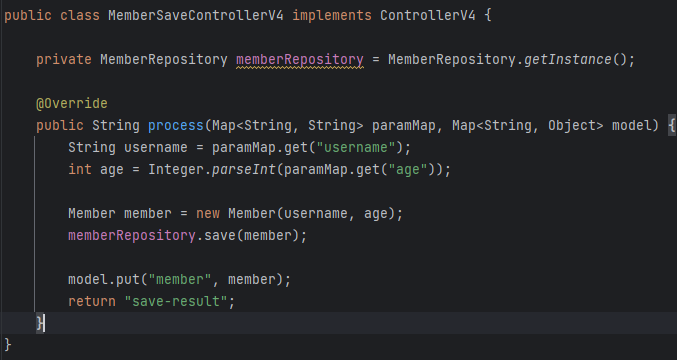Click the Object type in model parameter
This screenshot has height=360, width=677.
click(572, 126)
